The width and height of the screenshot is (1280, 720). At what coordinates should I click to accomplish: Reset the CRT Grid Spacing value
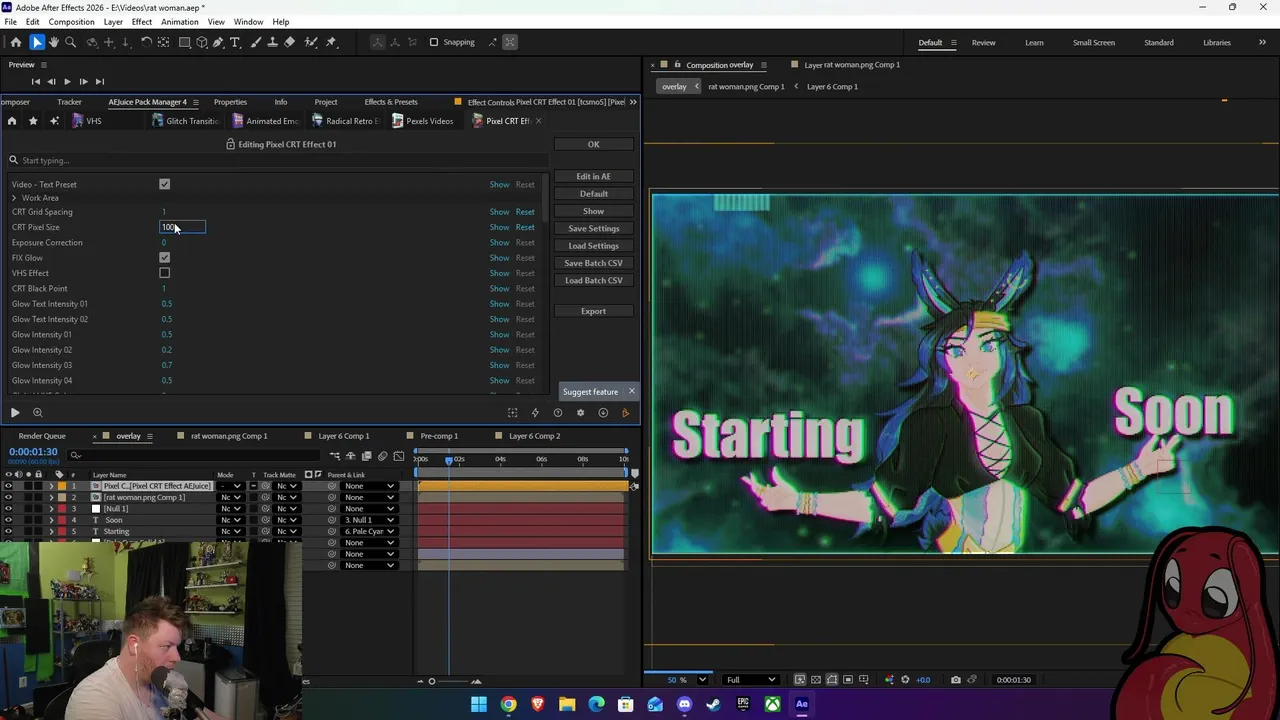525,212
